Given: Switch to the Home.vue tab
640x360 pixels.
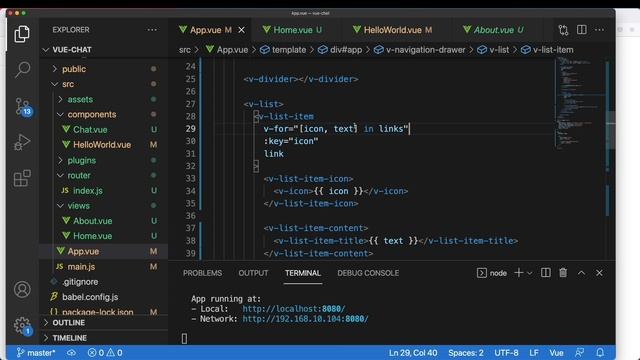Looking at the screenshot, I should [293, 30].
